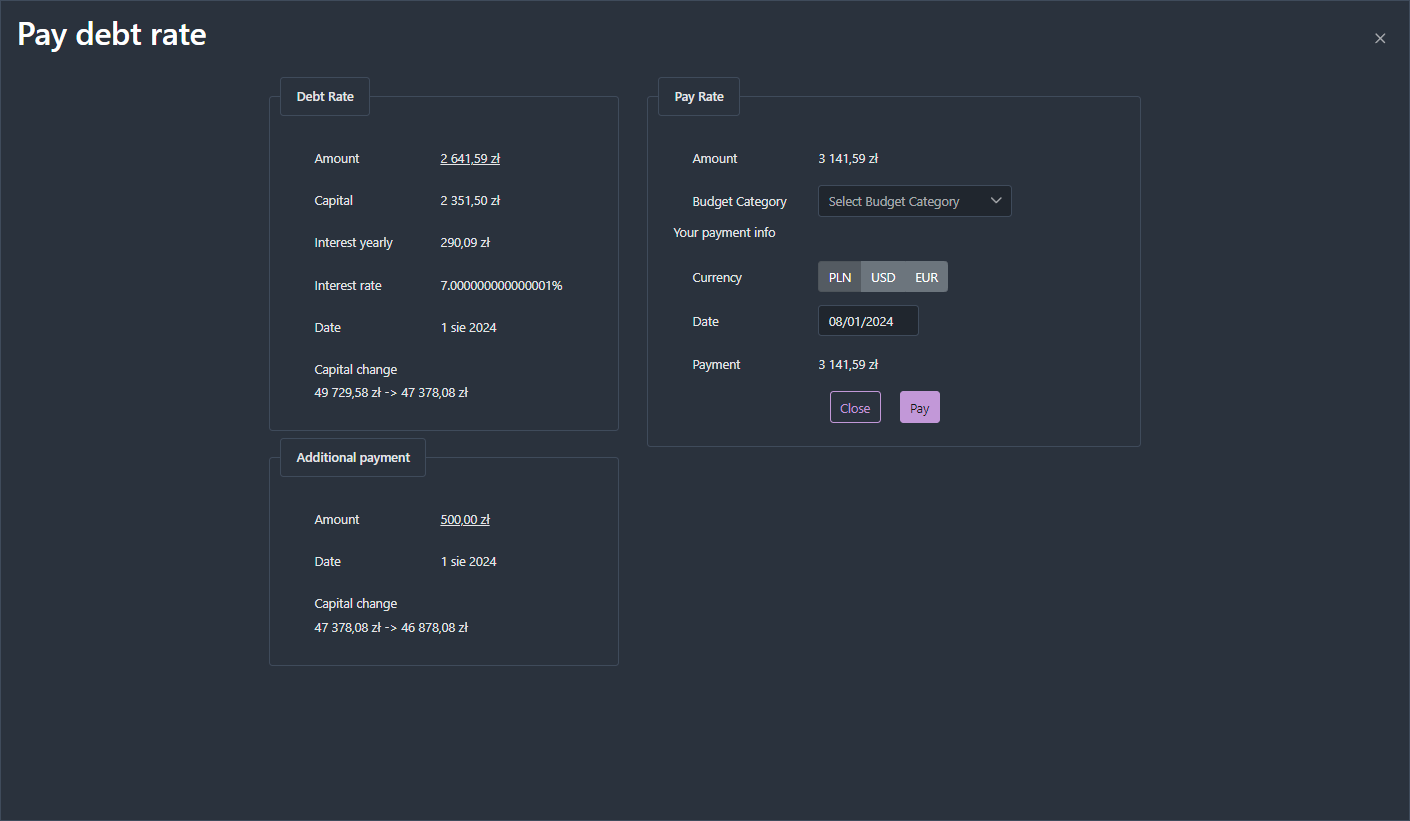
Task: Click the Additional payment section header
Action: click(x=353, y=457)
